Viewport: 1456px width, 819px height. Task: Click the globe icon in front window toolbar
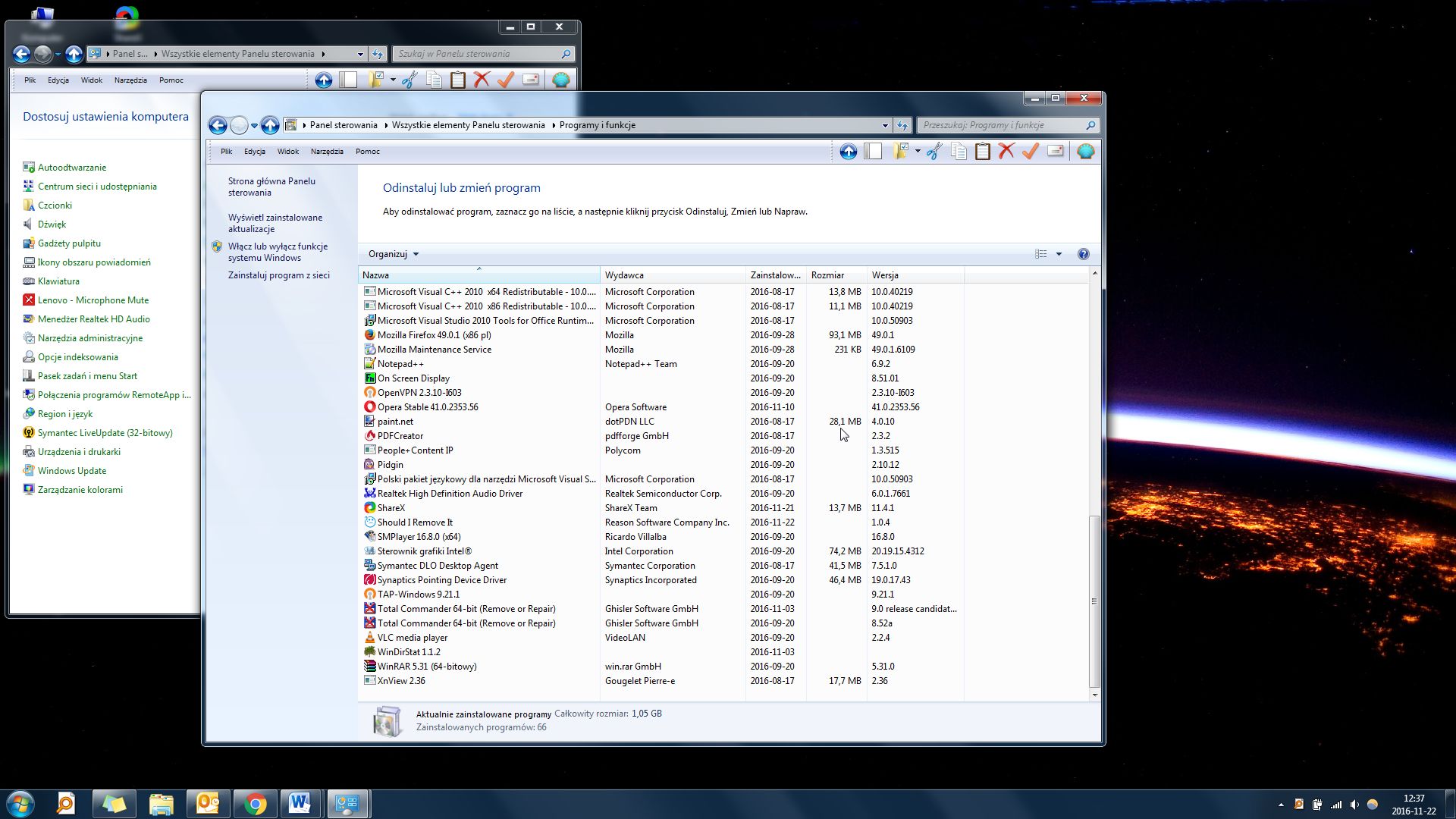click(1086, 152)
